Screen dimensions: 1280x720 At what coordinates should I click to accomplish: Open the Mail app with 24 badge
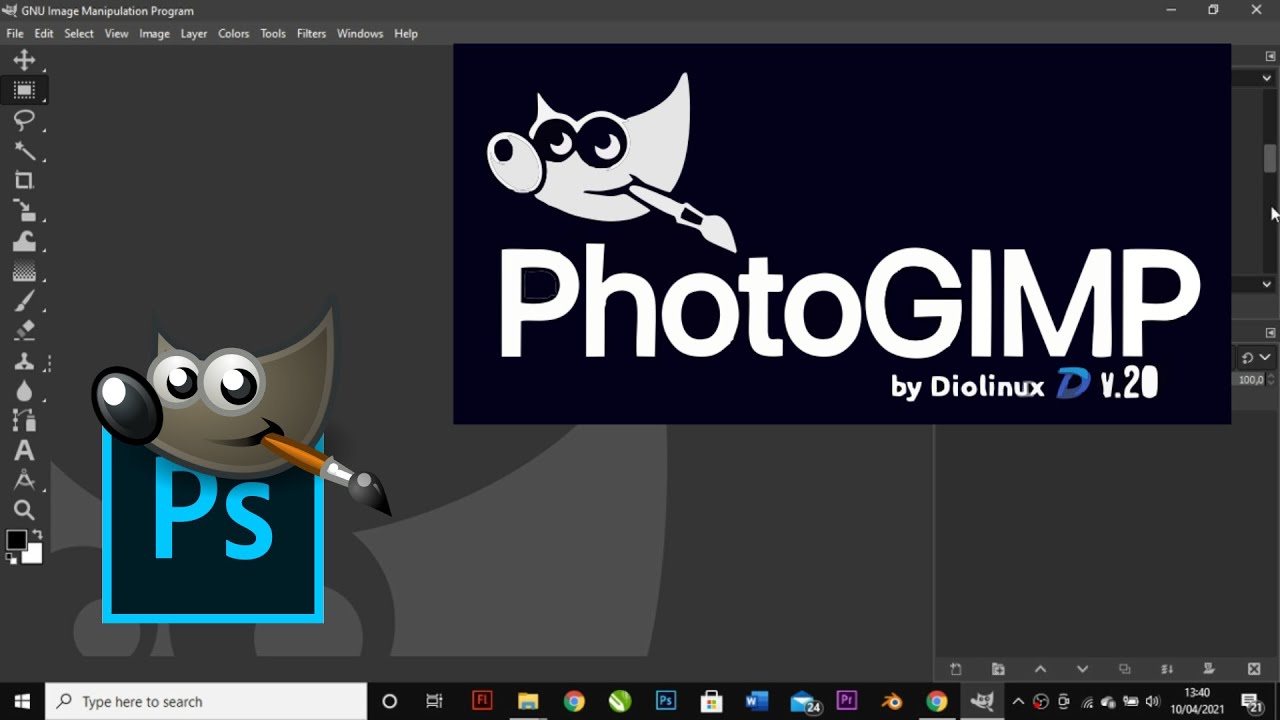point(804,702)
